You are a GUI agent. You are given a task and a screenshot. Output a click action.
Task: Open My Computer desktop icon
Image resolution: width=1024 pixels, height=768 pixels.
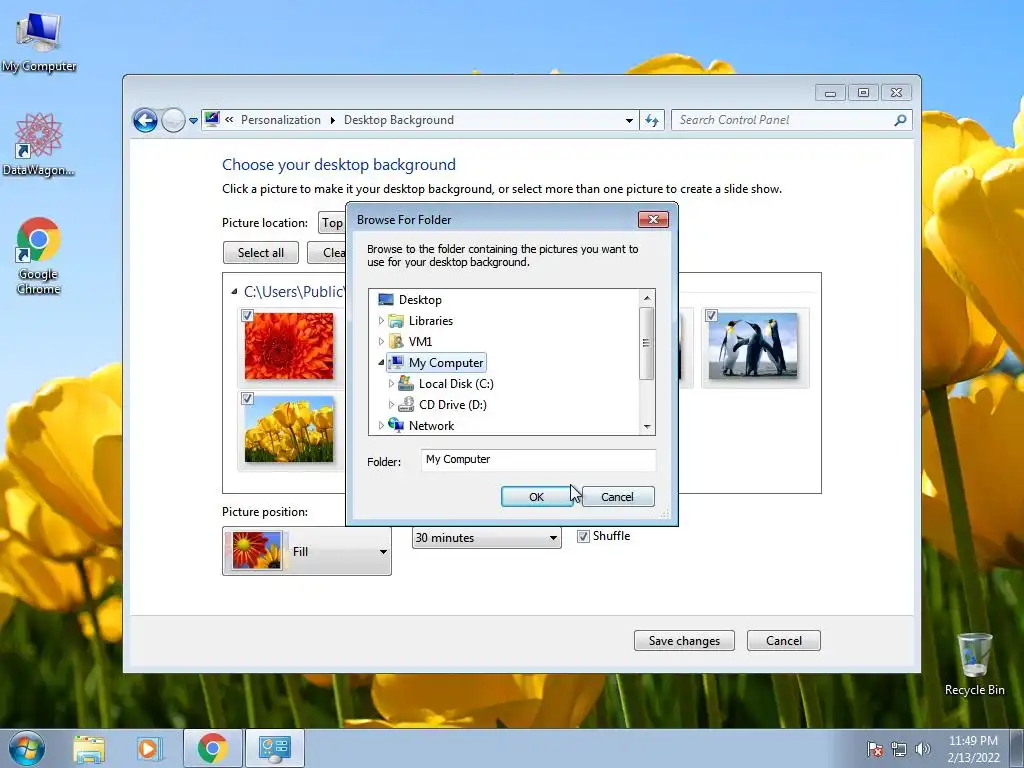(x=39, y=42)
